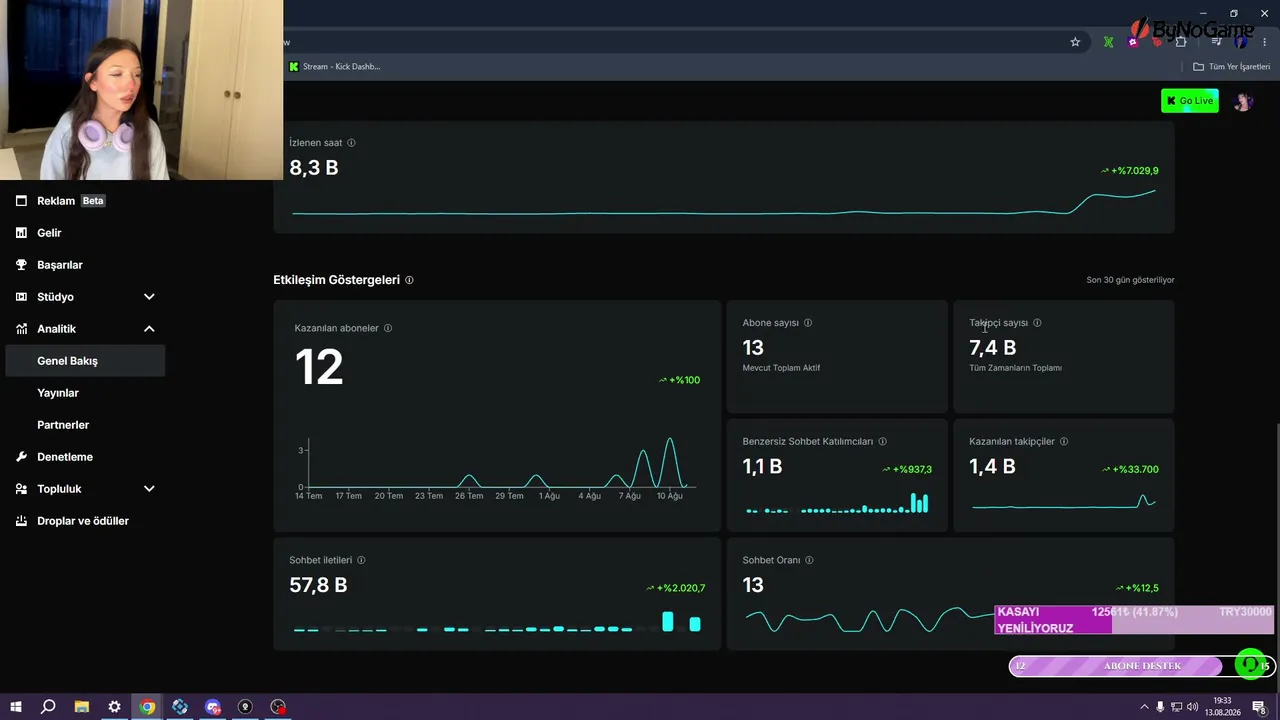Show hidden system tray icons
The width and height of the screenshot is (1280, 720).
click(1144, 707)
